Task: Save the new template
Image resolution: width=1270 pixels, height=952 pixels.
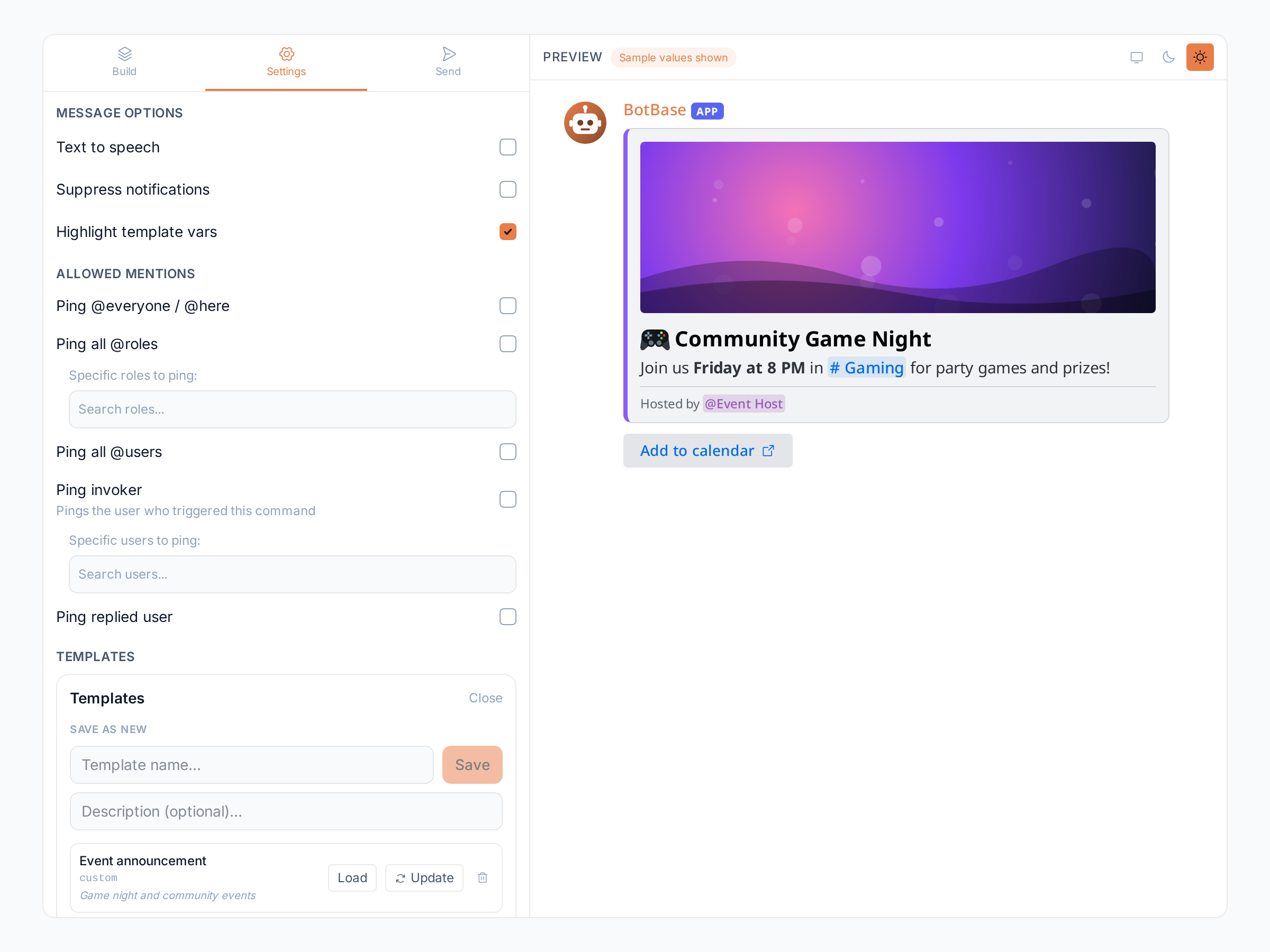Action: [472, 765]
